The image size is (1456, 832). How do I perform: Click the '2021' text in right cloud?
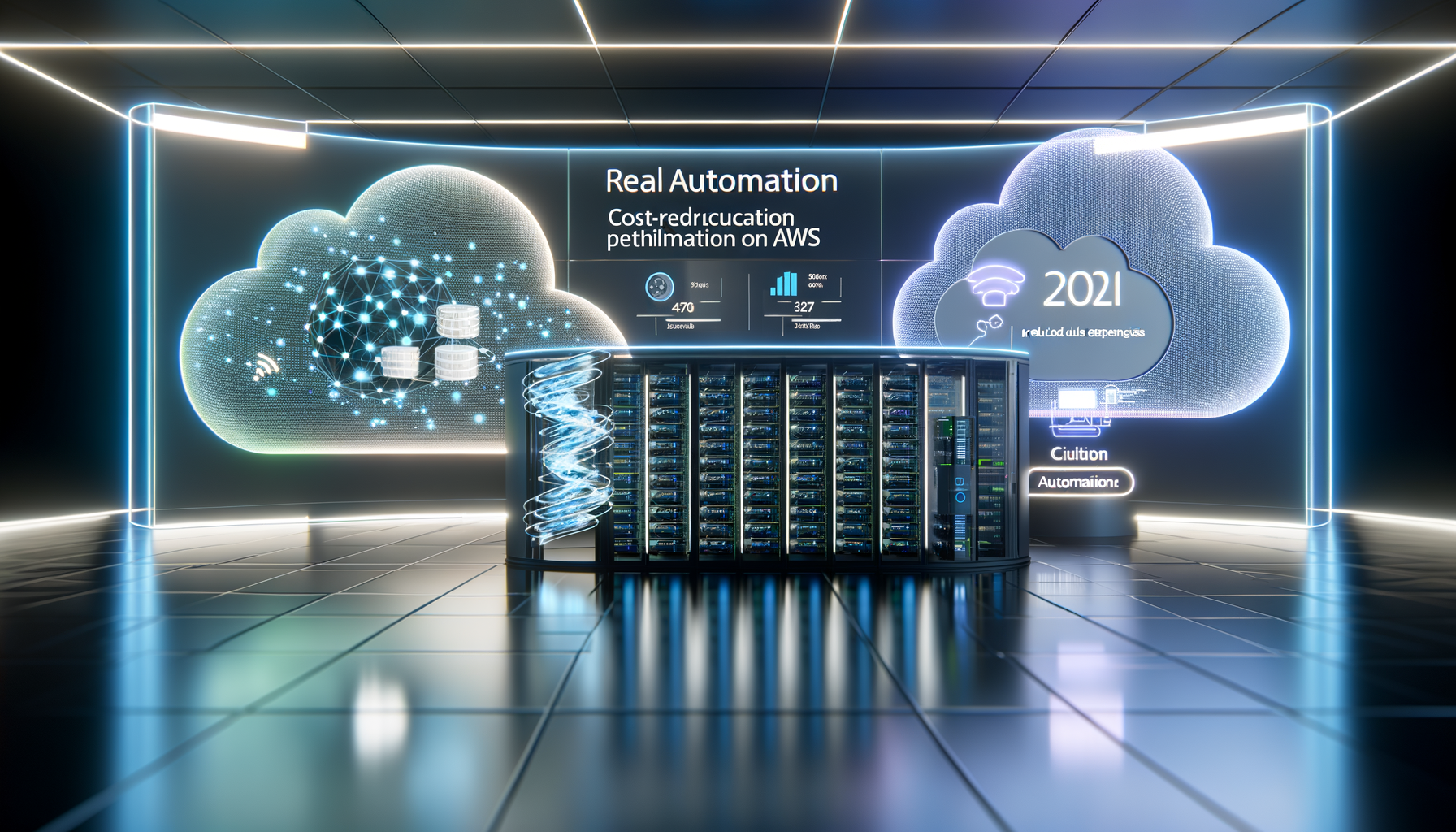pos(1081,289)
